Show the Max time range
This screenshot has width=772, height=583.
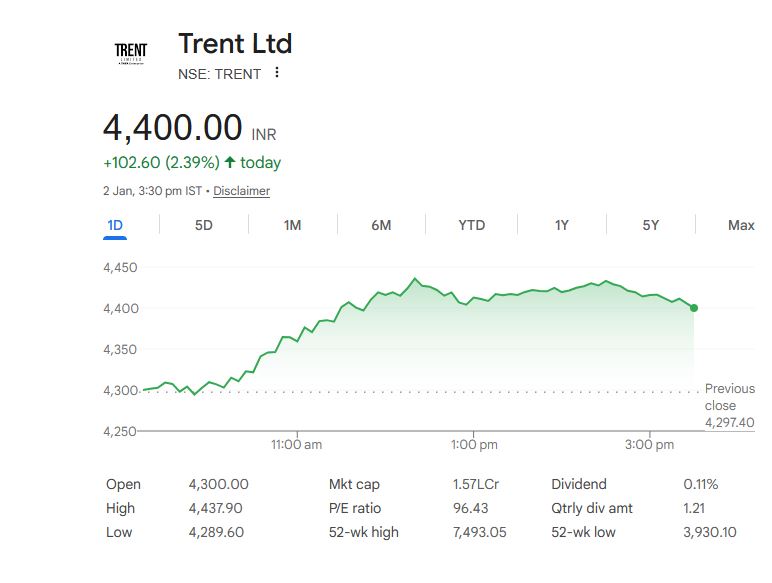click(x=741, y=225)
